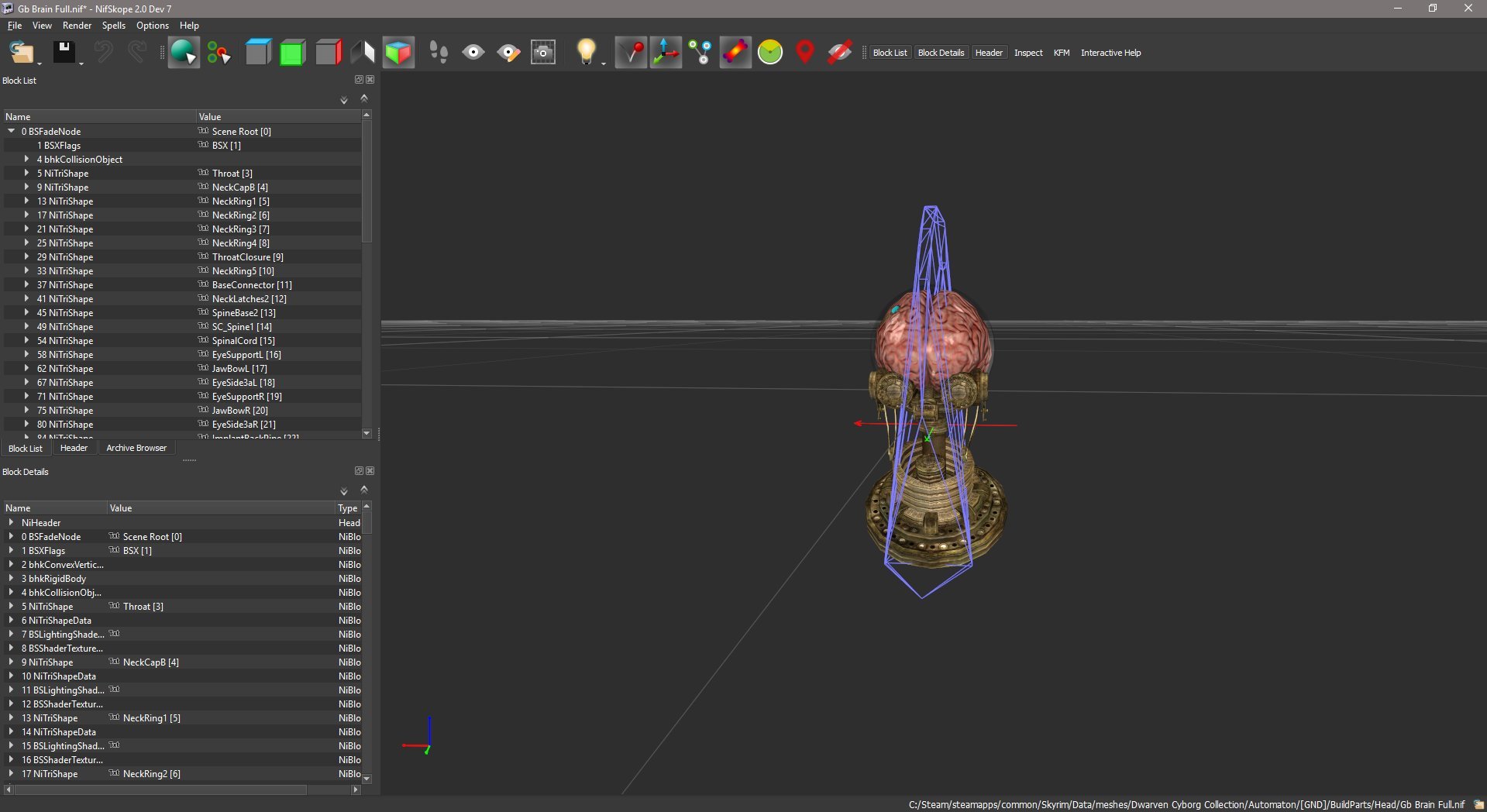Float the Block List panel

pos(359,80)
